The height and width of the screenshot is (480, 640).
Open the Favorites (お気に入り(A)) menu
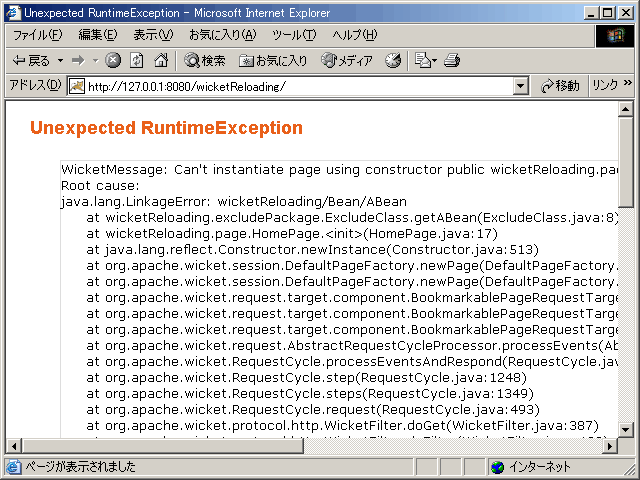pyautogui.click(x=222, y=35)
